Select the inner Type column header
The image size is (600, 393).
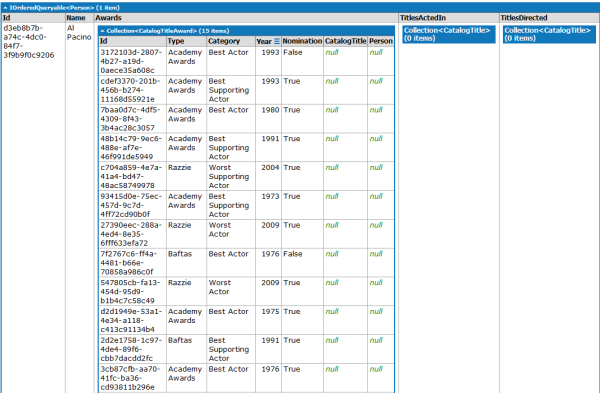176,41
